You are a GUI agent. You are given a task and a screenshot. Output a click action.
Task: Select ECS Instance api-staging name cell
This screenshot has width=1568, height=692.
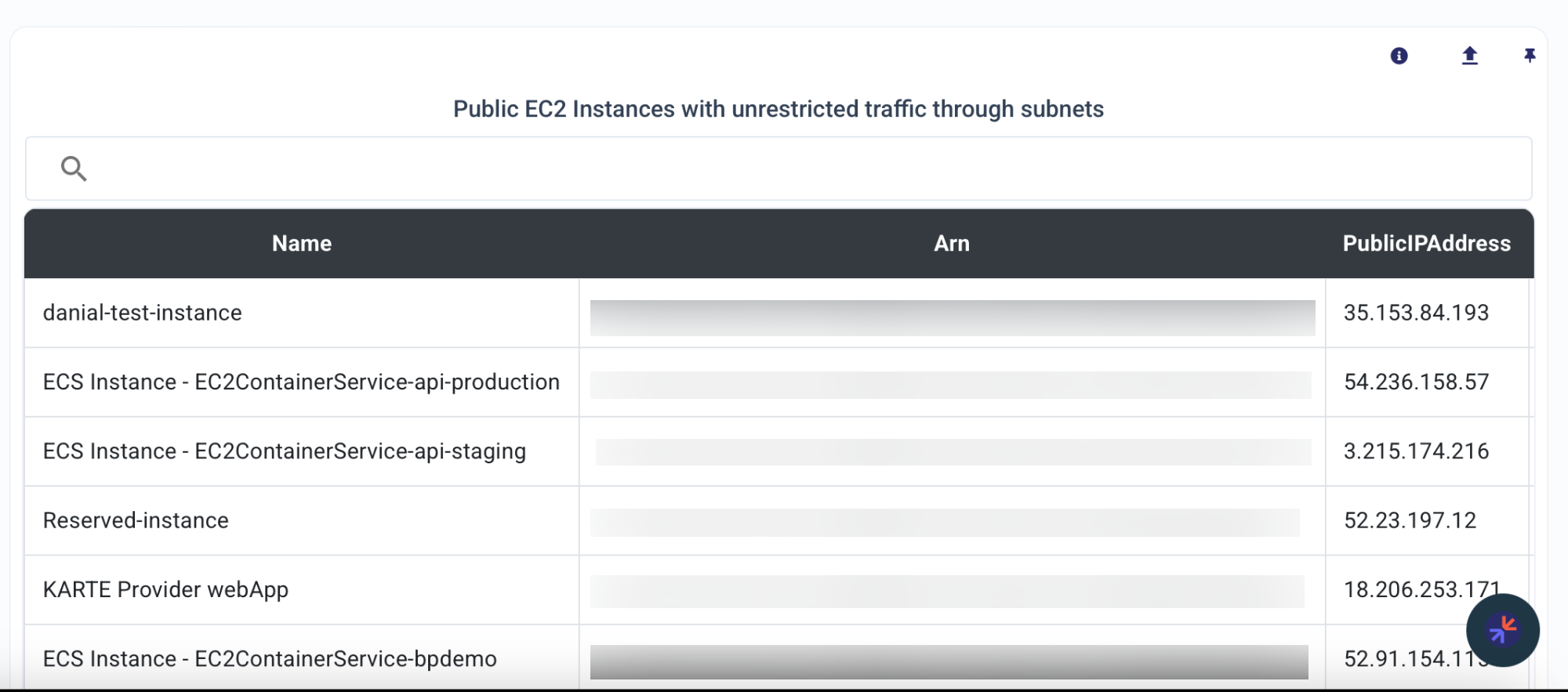(x=285, y=451)
